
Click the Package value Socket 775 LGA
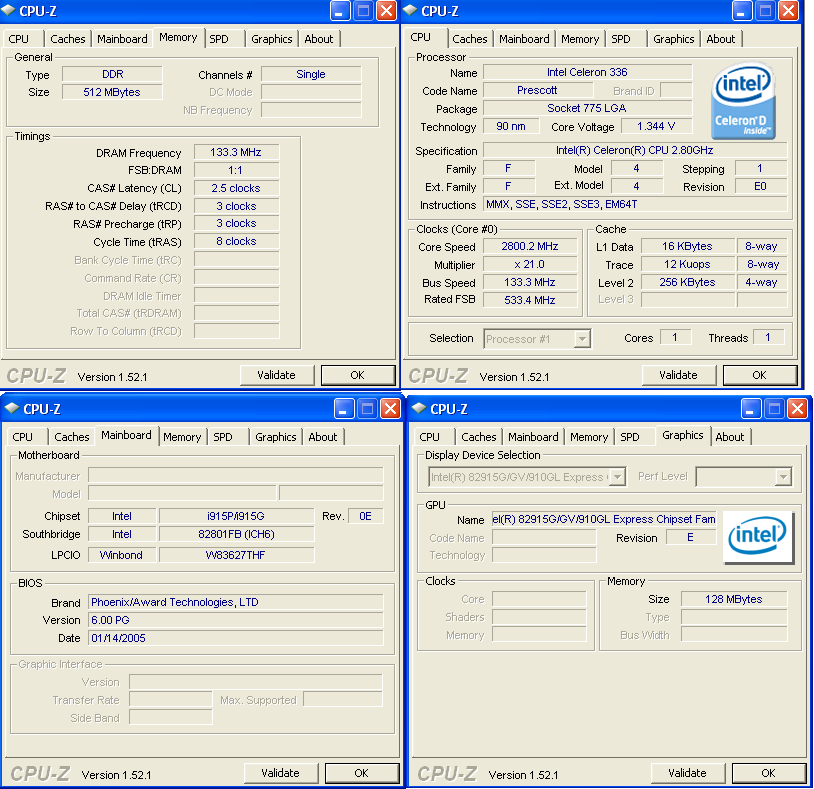[x=588, y=108]
